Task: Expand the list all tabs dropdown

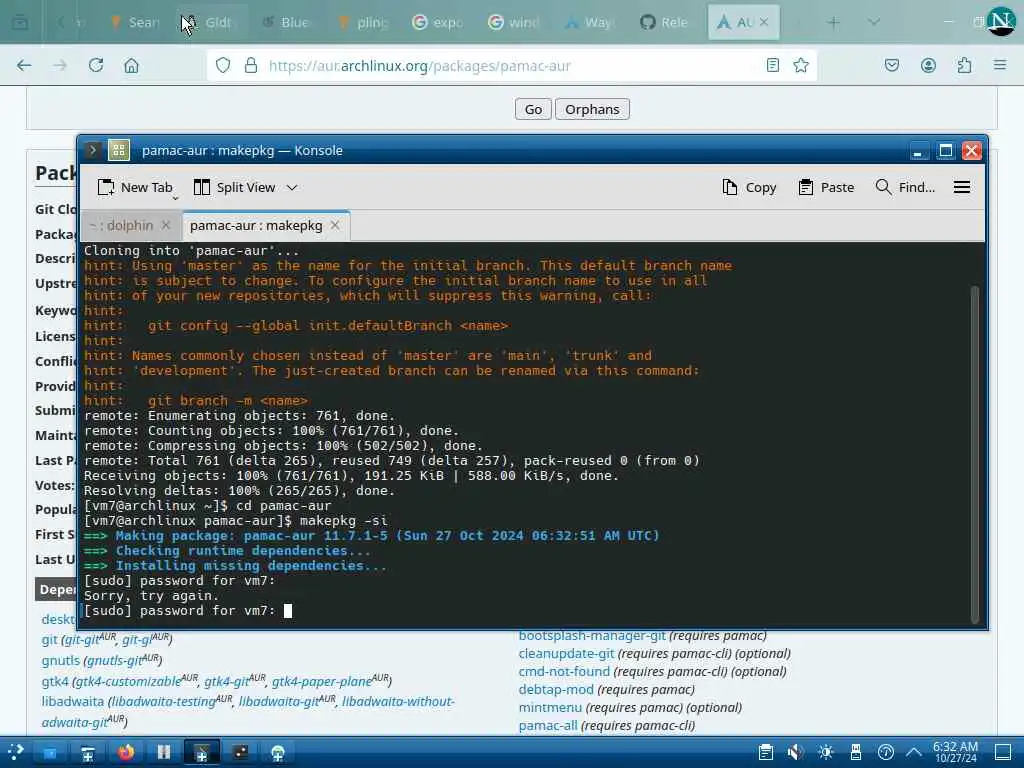Action: [x=874, y=23]
